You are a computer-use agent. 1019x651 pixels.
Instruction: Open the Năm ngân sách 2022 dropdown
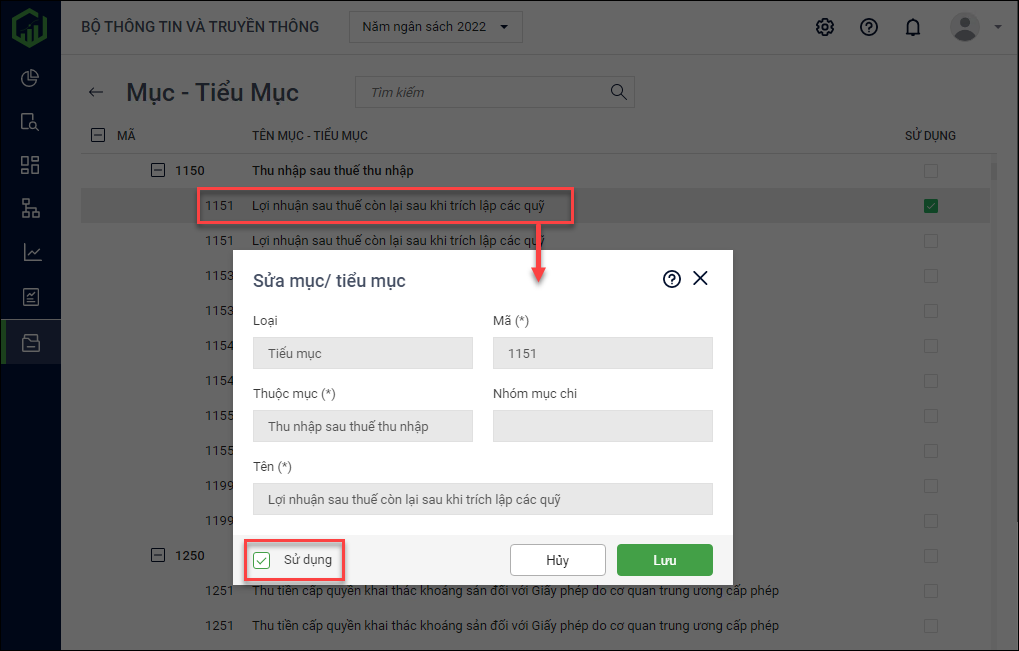coord(435,27)
